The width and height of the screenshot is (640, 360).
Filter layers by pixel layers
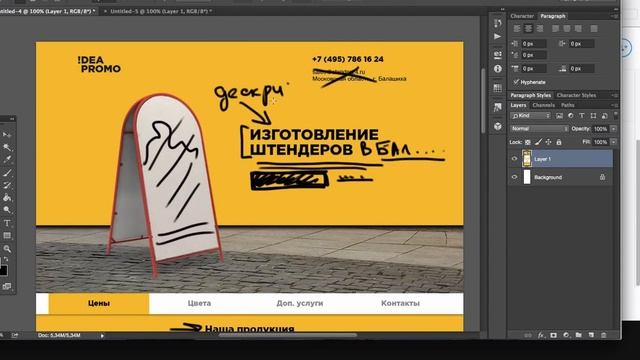pyautogui.click(x=559, y=116)
